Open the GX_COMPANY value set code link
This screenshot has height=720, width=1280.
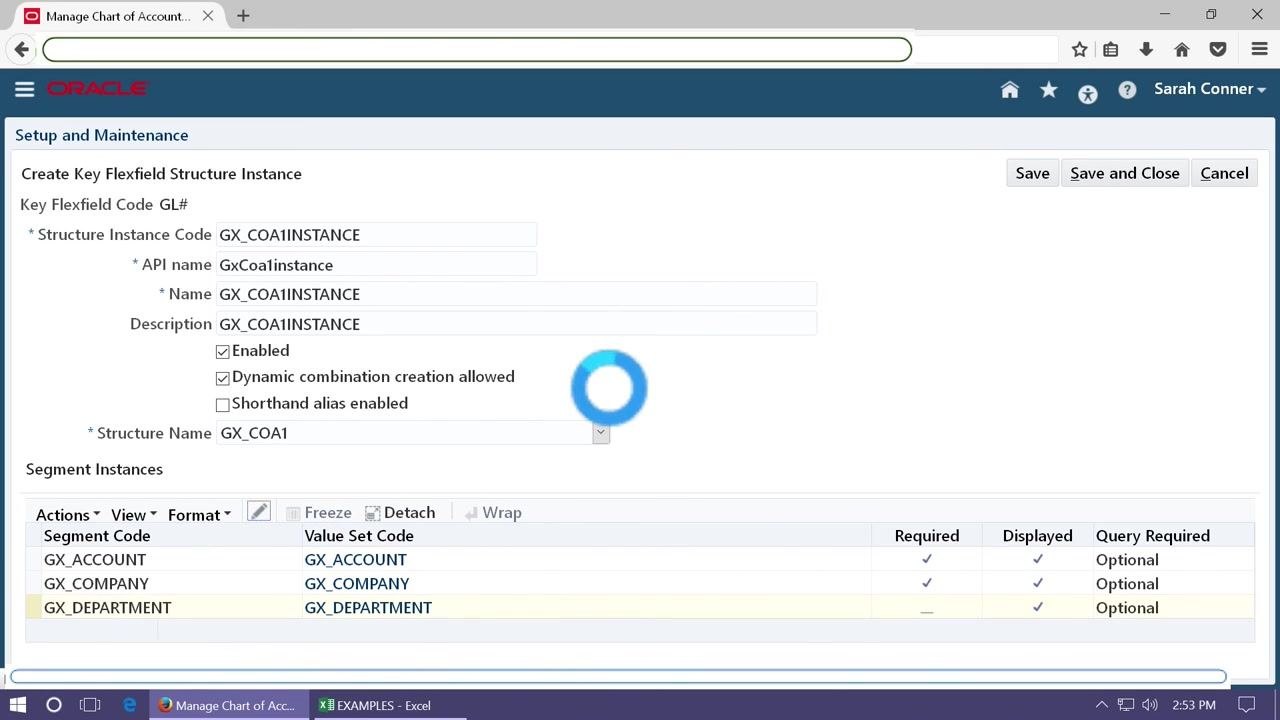357,584
